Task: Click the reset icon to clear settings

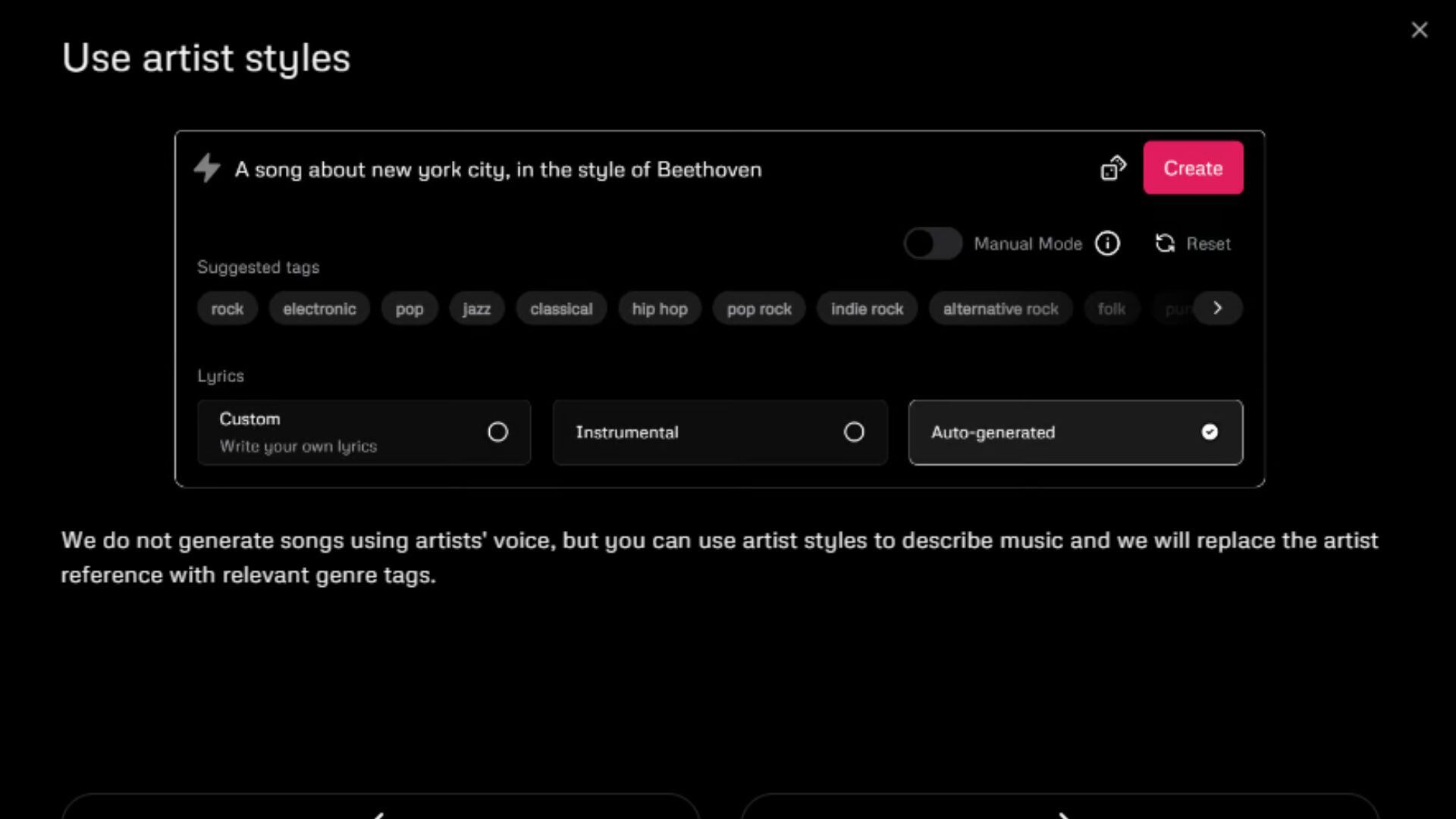Action: point(1164,243)
